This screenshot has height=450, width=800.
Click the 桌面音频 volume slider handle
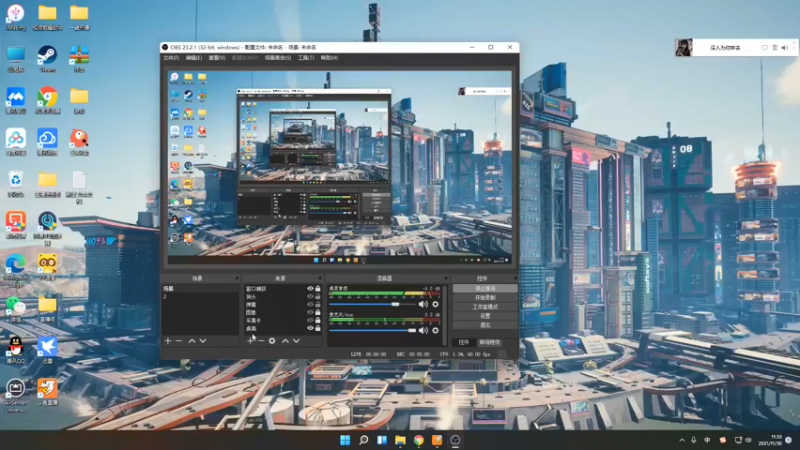tap(395, 304)
